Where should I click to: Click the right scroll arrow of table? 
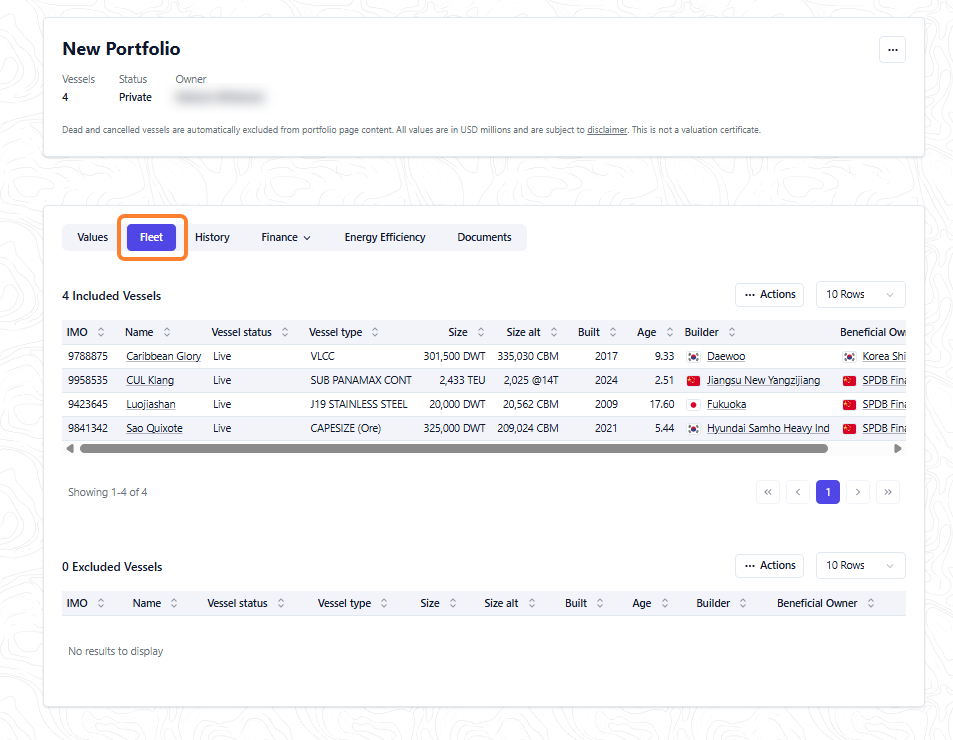(898, 449)
